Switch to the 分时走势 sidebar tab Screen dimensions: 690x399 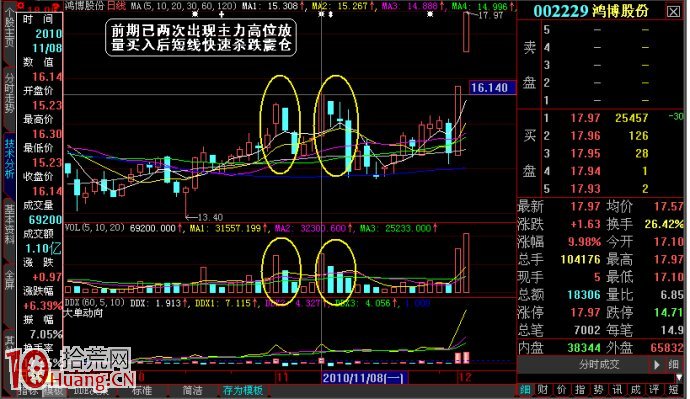click(8, 94)
